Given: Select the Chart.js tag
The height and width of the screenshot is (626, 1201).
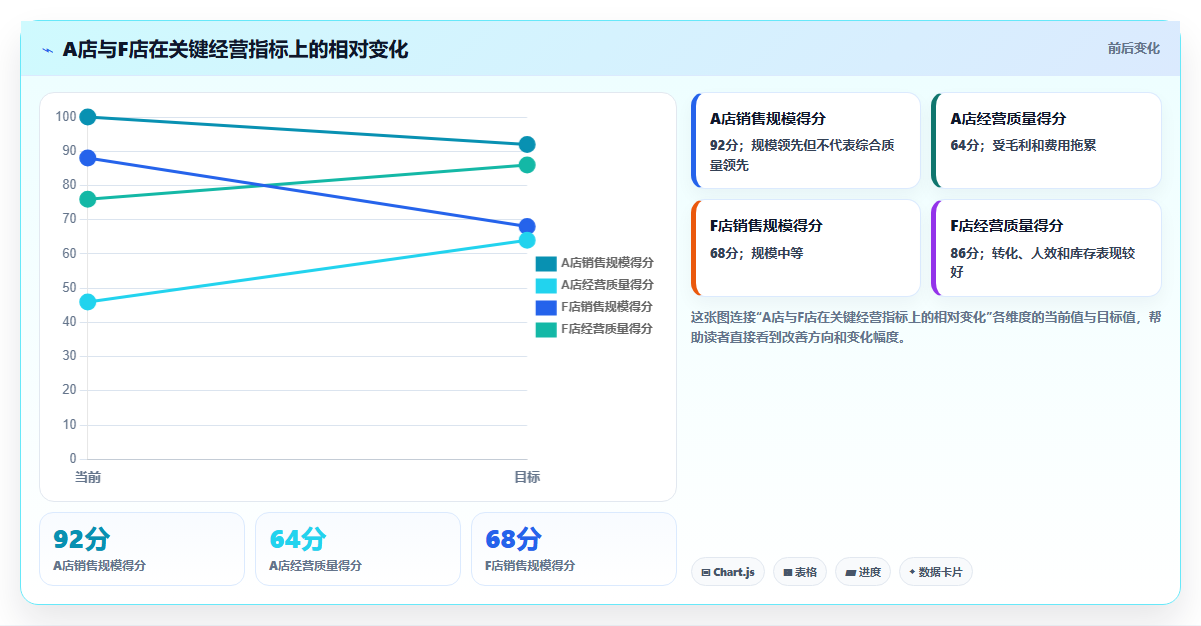Looking at the screenshot, I should pyautogui.click(x=728, y=572).
